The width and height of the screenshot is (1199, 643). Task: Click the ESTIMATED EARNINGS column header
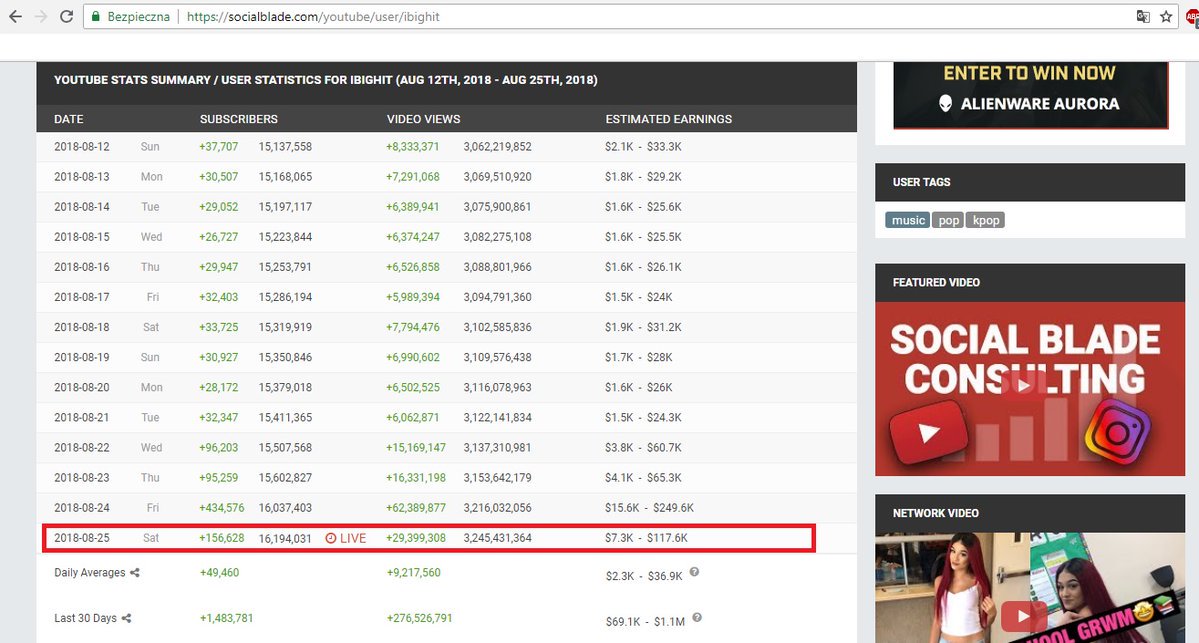click(x=668, y=119)
